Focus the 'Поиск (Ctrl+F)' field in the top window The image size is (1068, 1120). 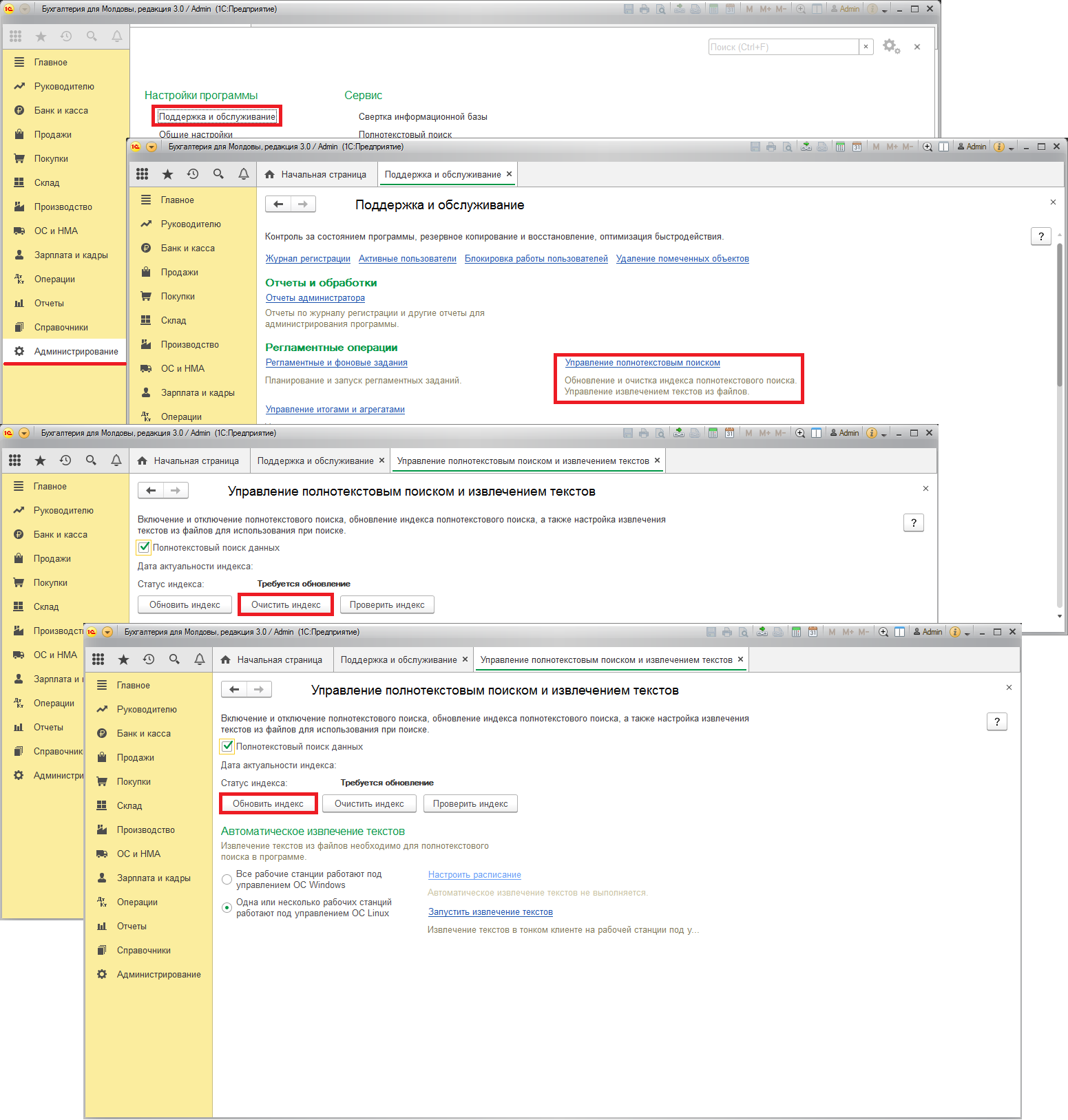pyautogui.click(x=784, y=47)
